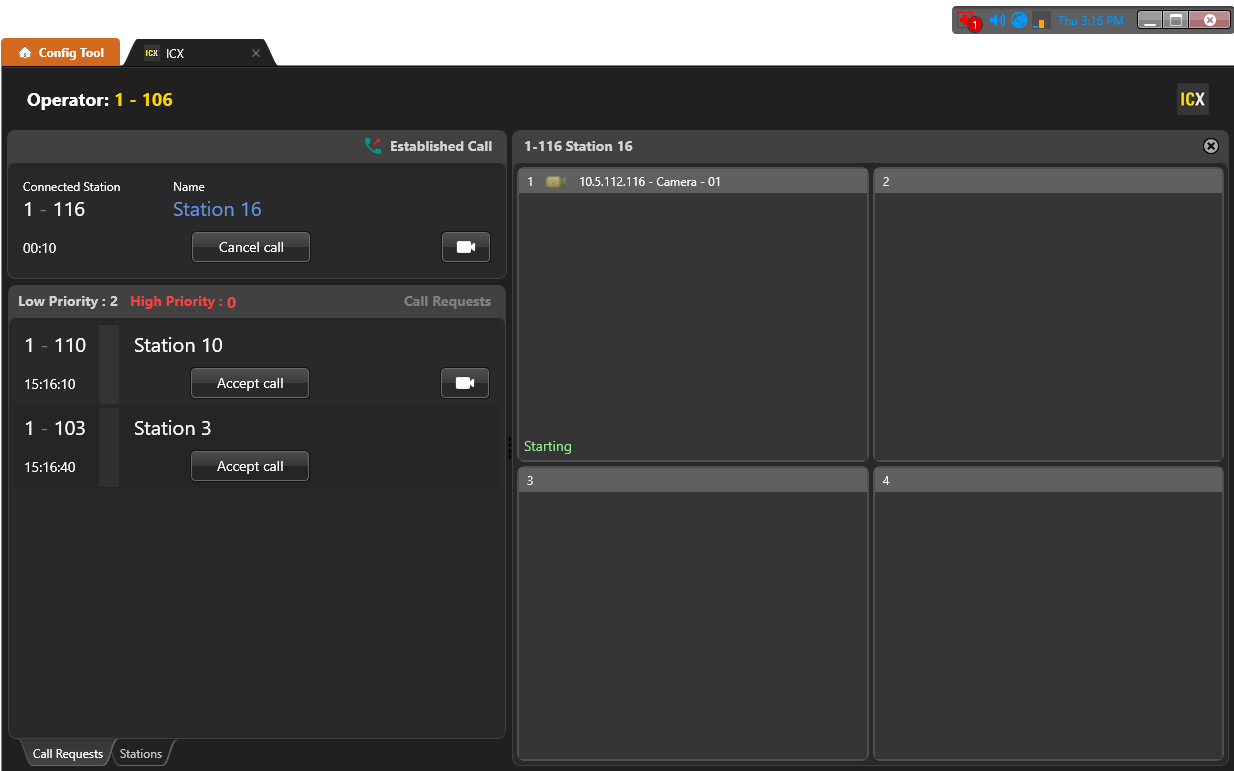Open video for Station 10 call request
The image size is (1234, 771).
pos(465,383)
